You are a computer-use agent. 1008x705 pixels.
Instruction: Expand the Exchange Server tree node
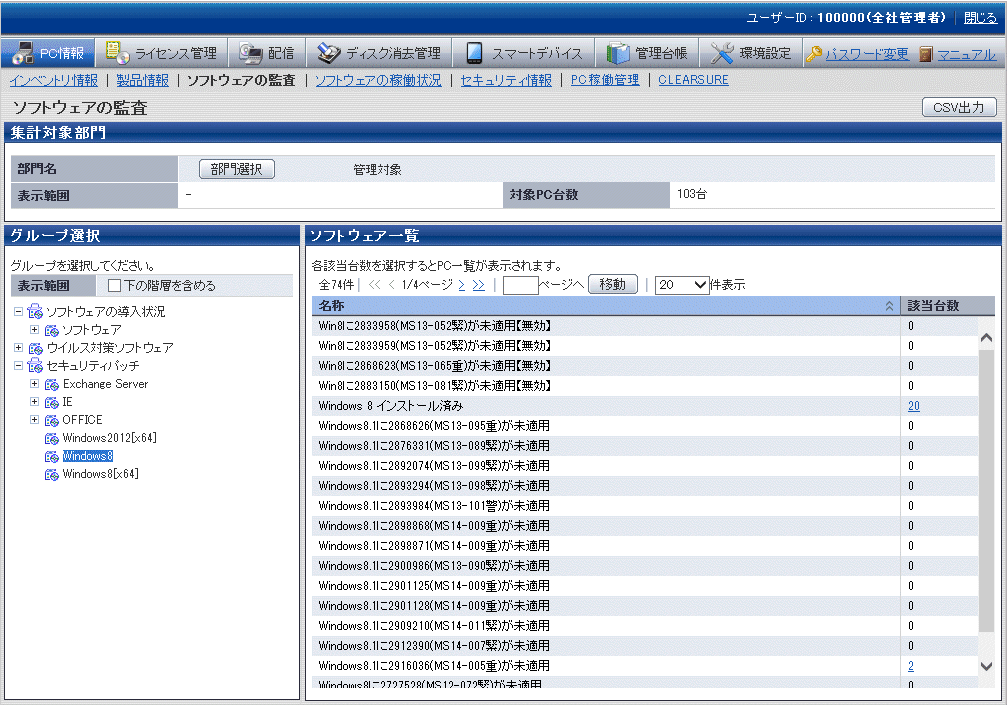pos(35,384)
